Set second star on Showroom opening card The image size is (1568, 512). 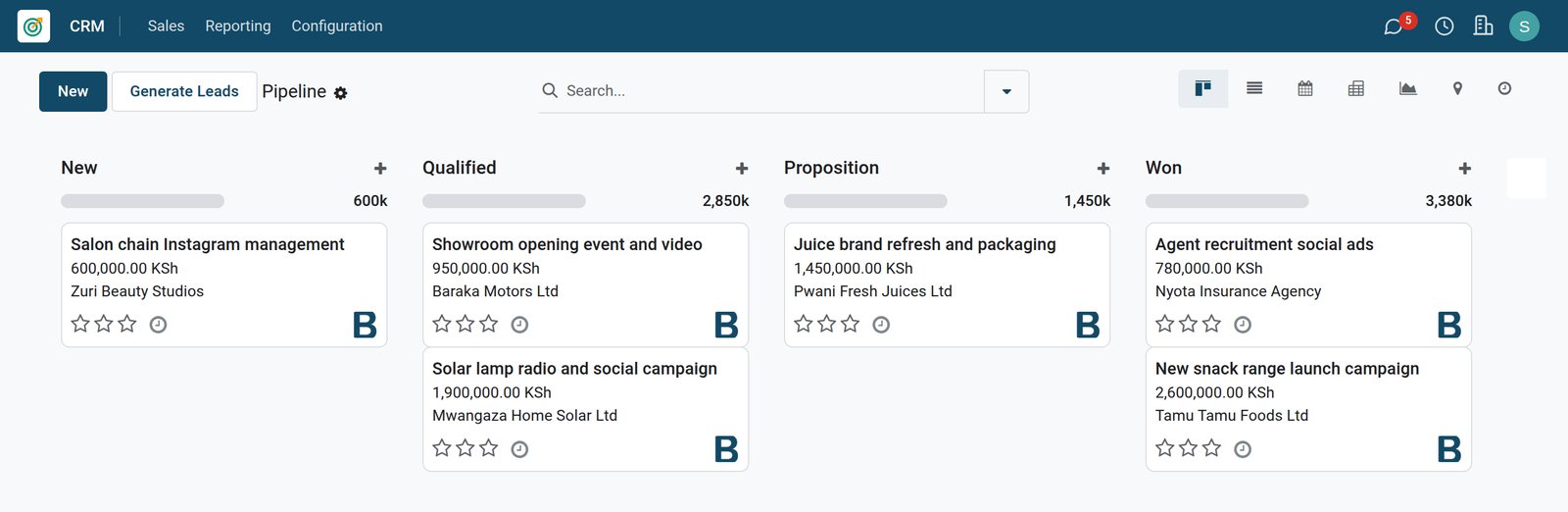pyautogui.click(x=465, y=324)
